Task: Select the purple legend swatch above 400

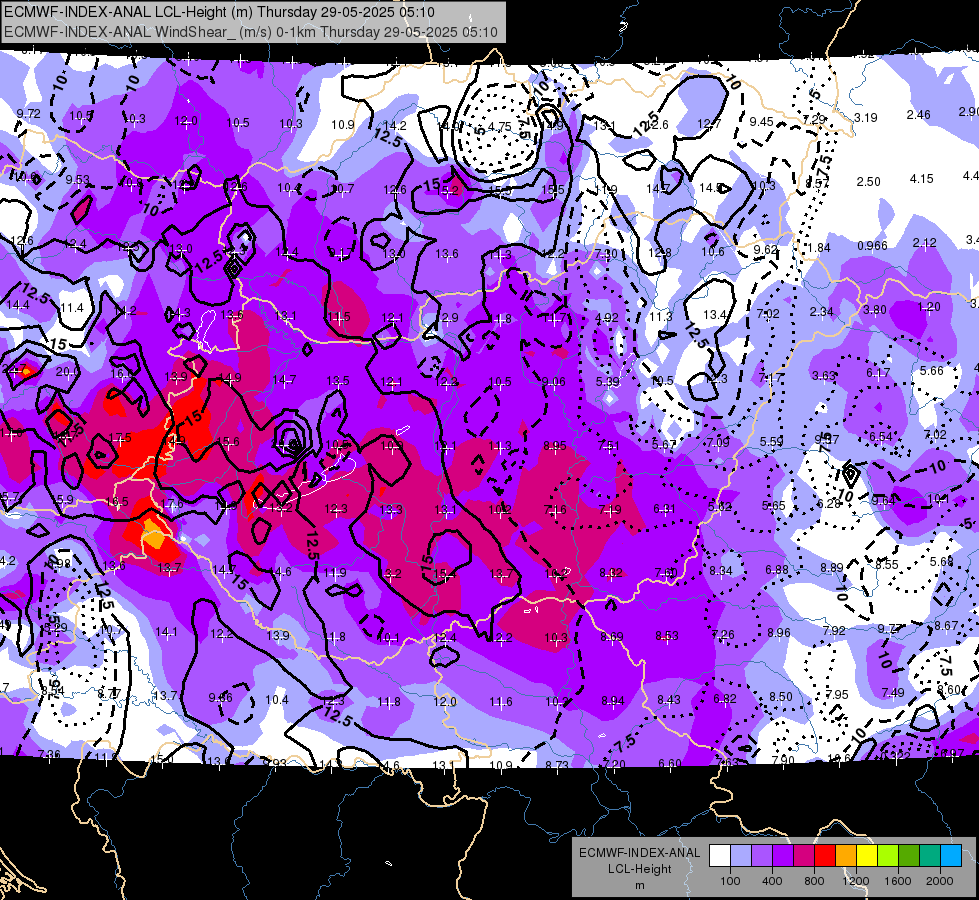Action: [783, 856]
